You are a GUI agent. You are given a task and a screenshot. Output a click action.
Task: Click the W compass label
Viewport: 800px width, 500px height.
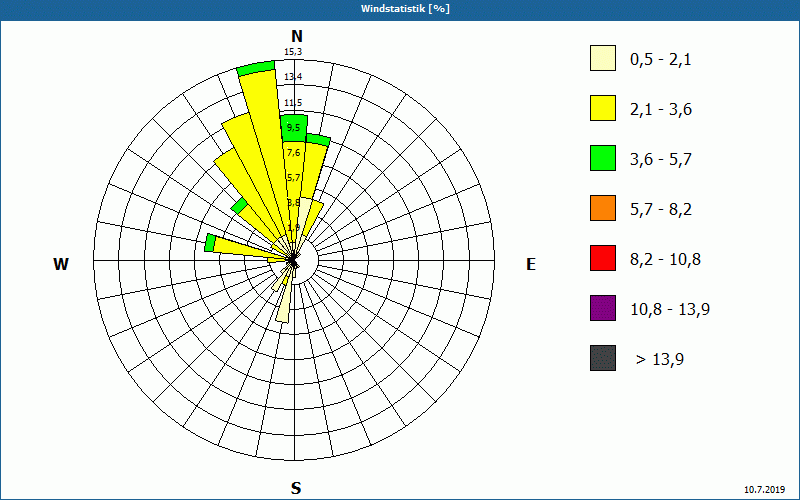pyautogui.click(x=61, y=264)
